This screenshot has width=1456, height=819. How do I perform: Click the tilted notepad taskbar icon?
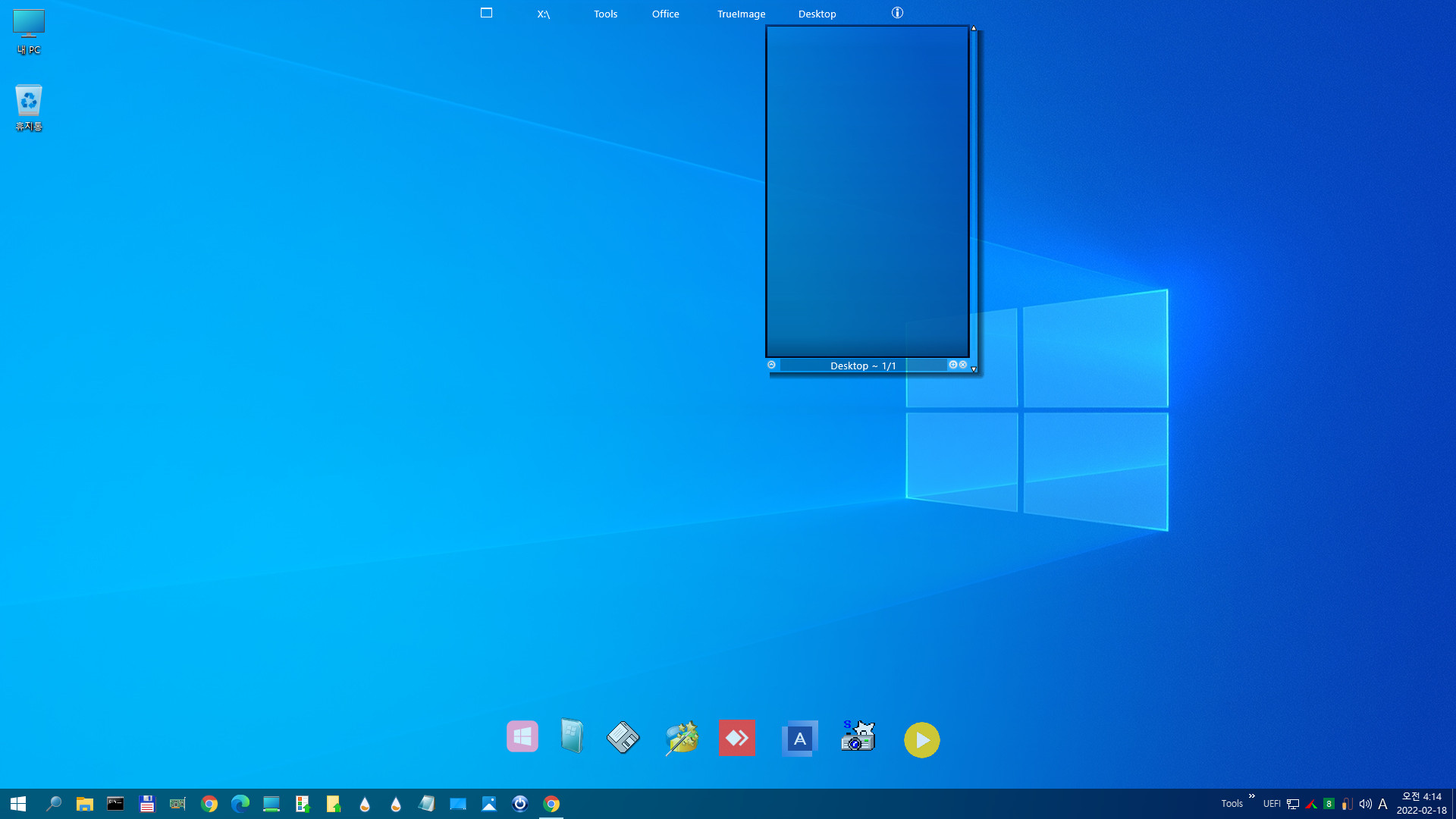(x=426, y=804)
